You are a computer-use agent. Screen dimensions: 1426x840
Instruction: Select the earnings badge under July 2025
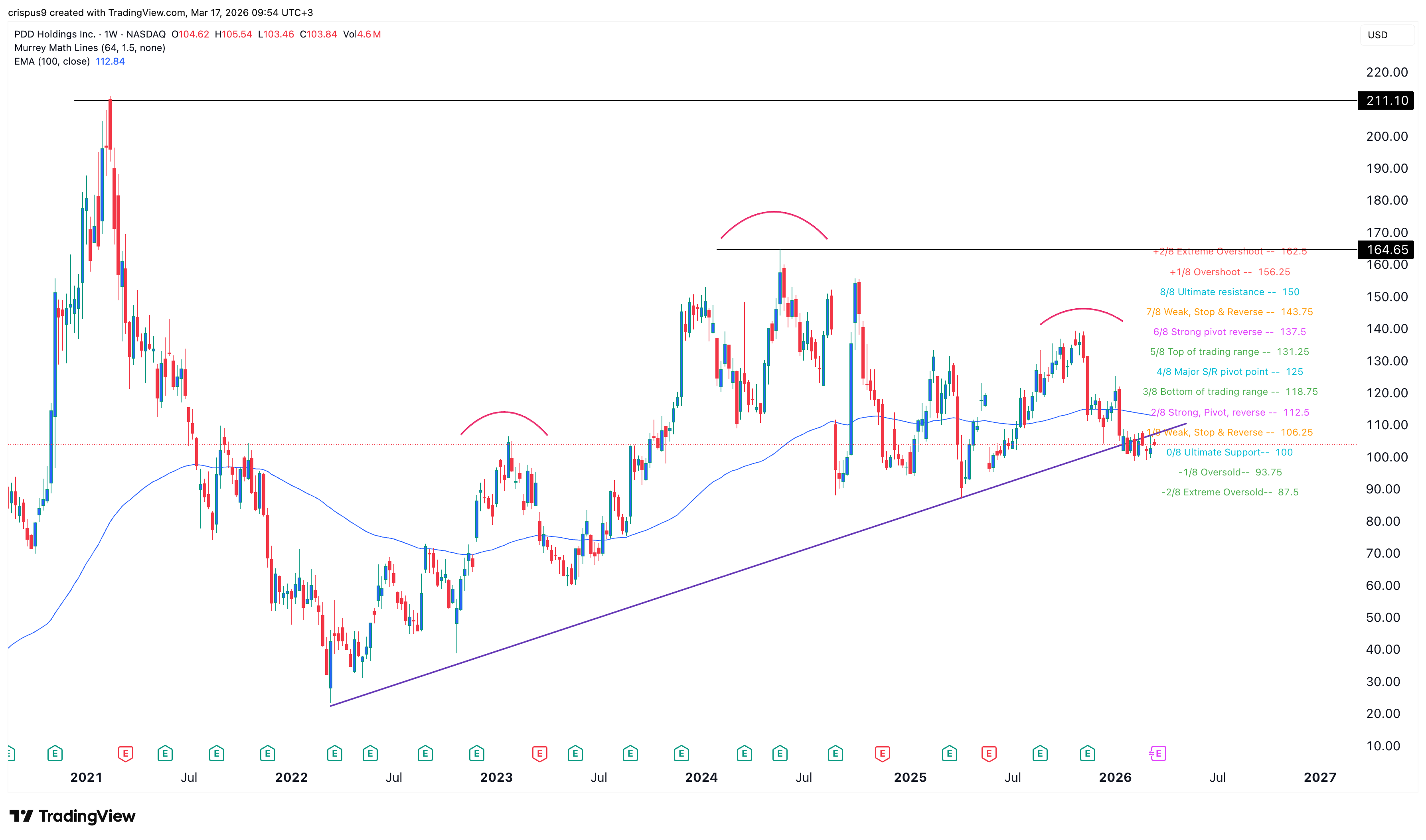click(1039, 753)
